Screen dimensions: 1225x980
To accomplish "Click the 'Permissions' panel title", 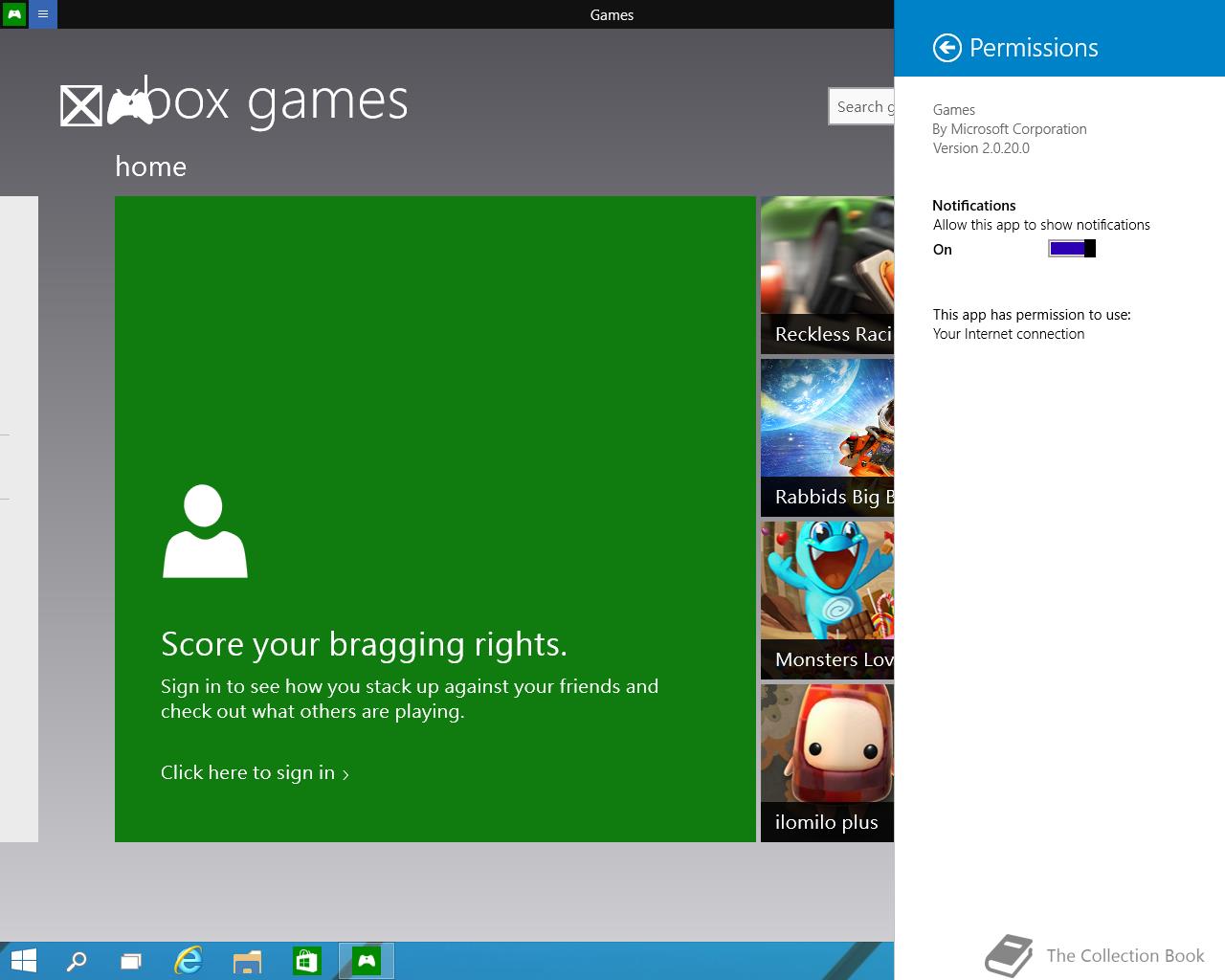I will (x=1034, y=48).
